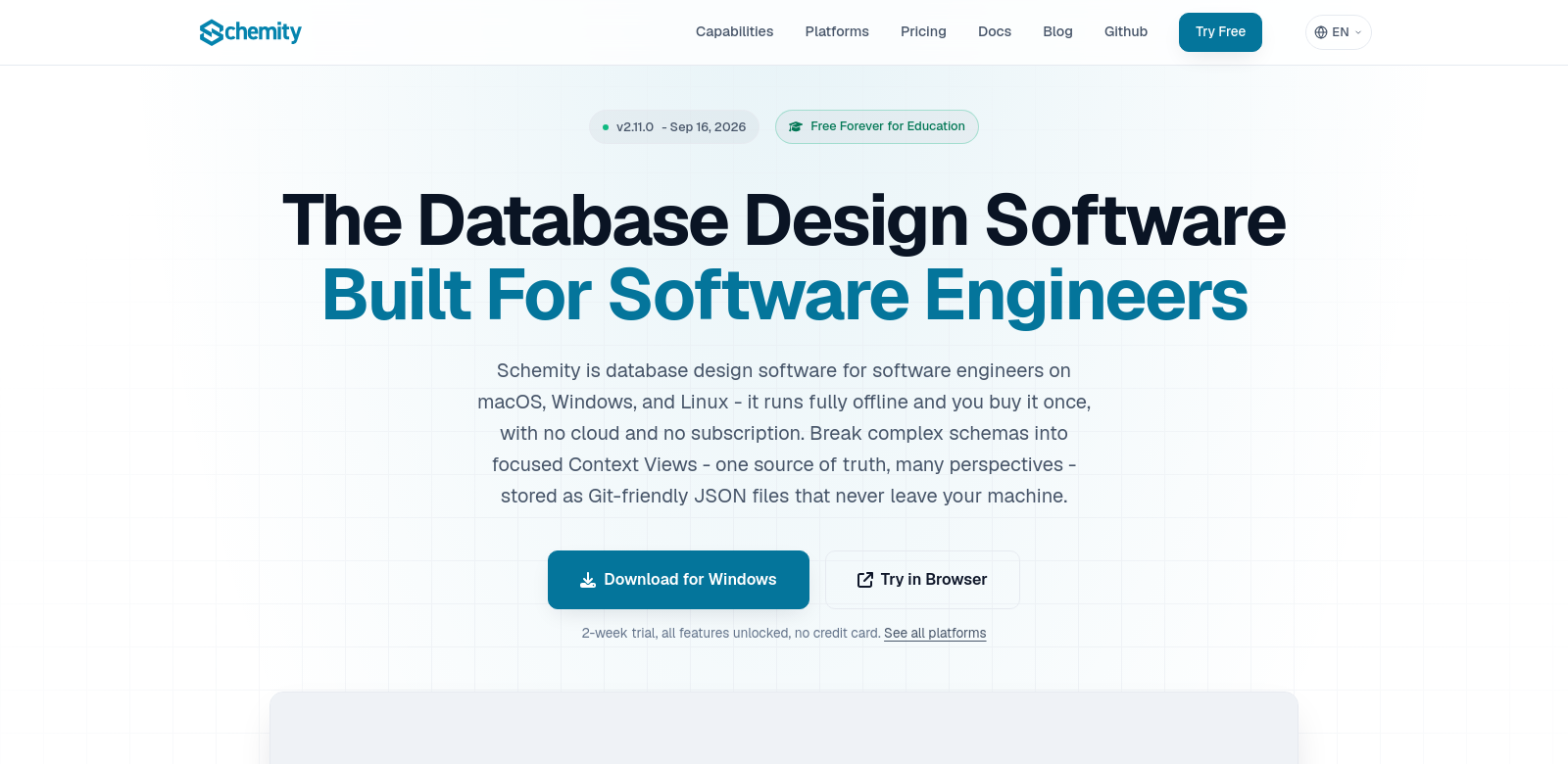Open the Capabilities menu item
This screenshot has width=1568, height=764.
tap(734, 31)
